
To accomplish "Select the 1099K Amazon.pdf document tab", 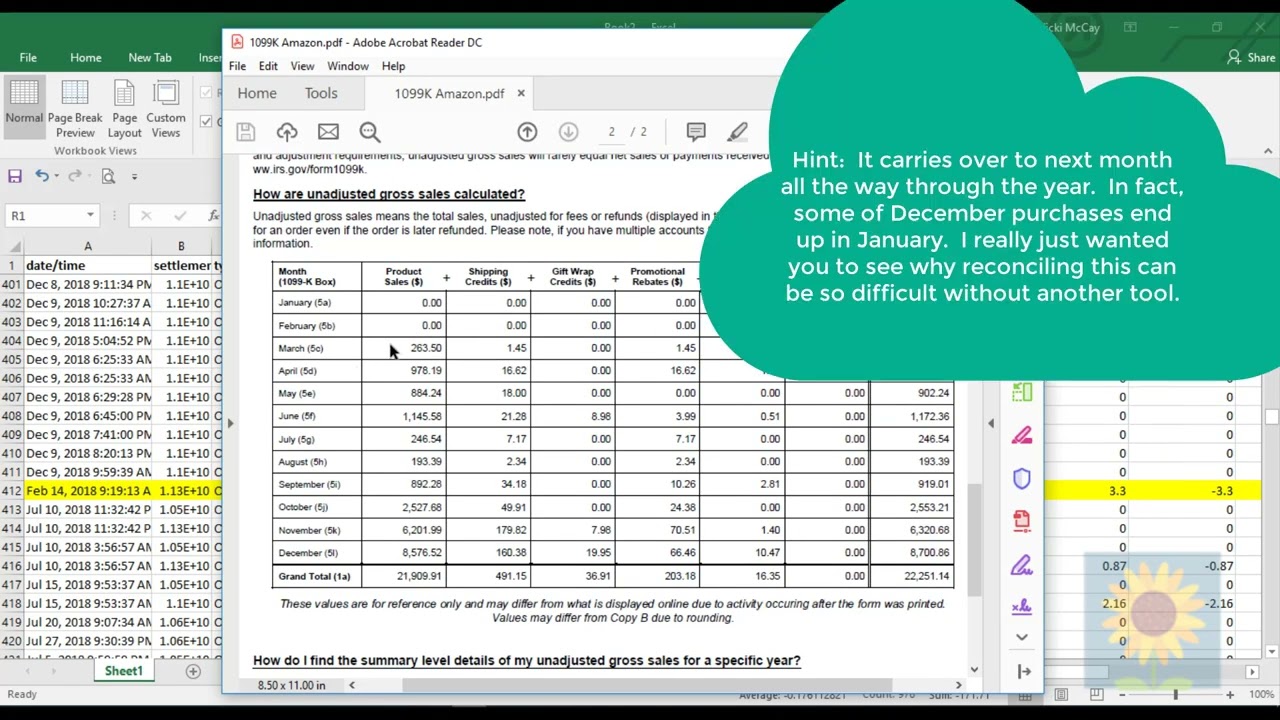I will click(449, 93).
